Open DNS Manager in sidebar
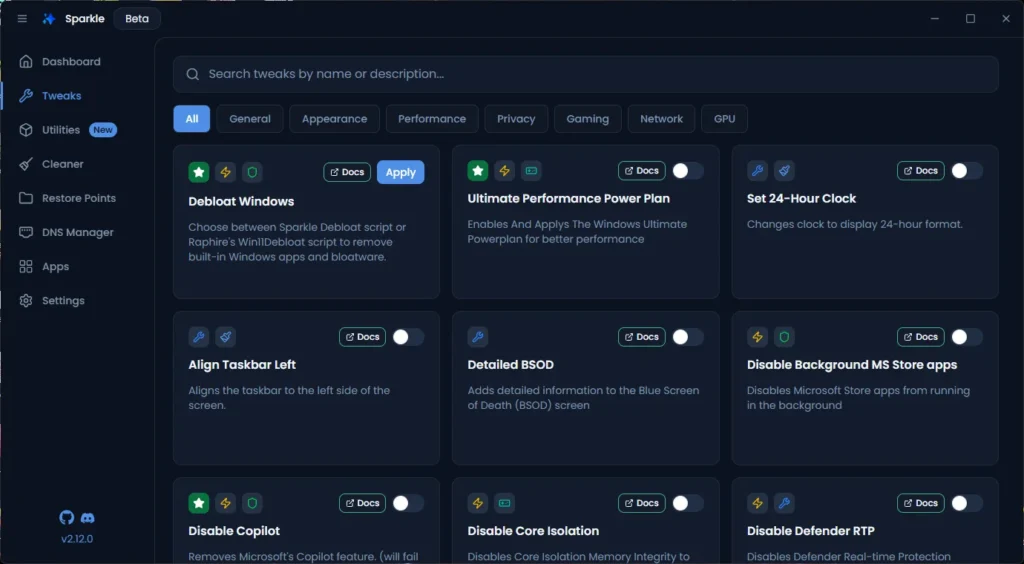Image resolution: width=1024 pixels, height=564 pixels. click(77, 232)
